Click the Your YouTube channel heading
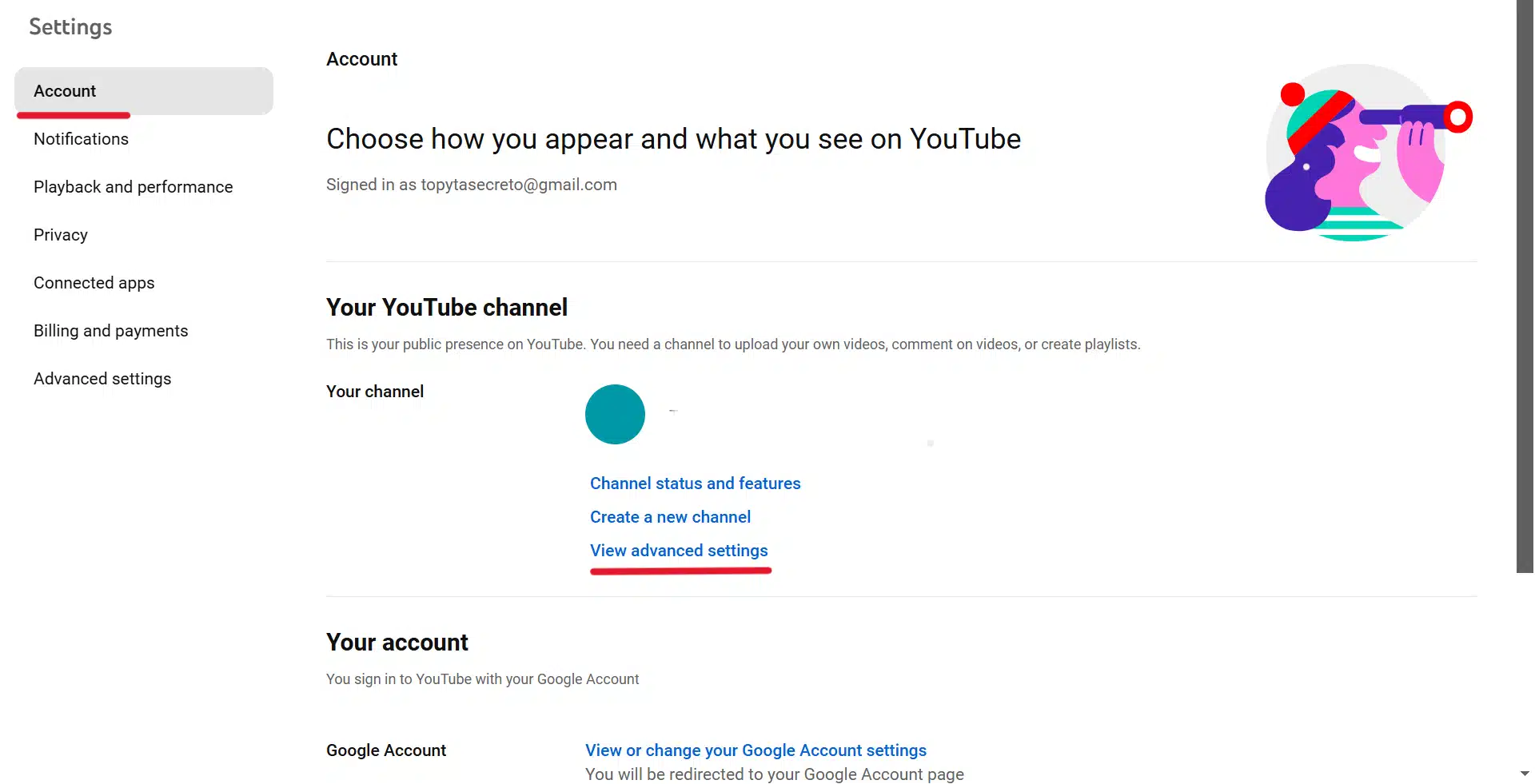The height and width of the screenshot is (784, 1535). click(x=447, y=308)
